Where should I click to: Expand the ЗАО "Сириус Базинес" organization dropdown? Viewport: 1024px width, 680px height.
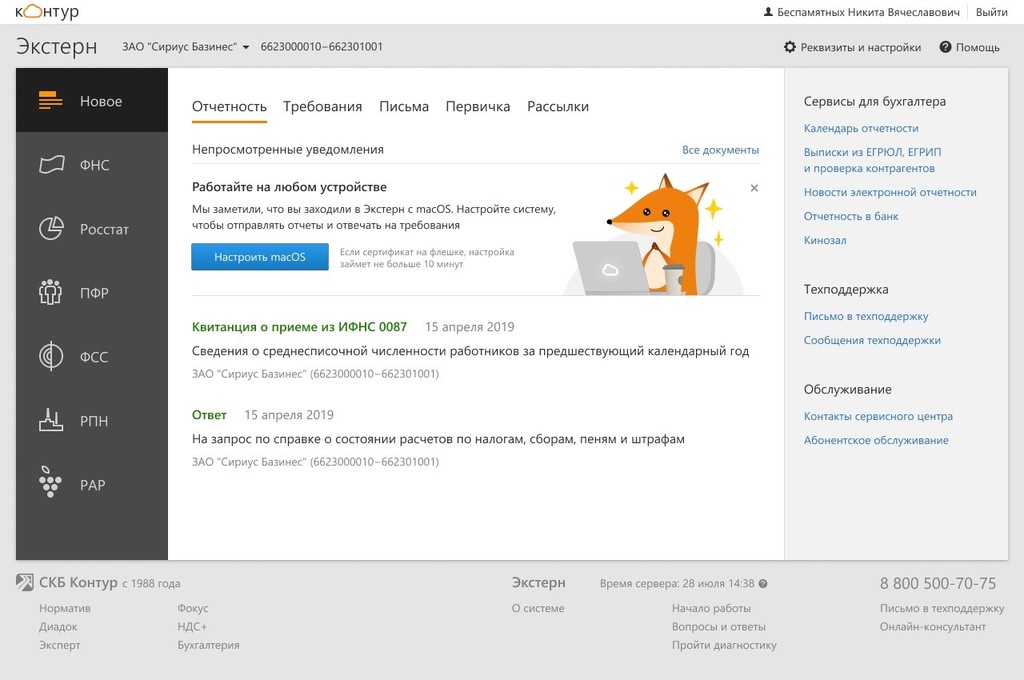pyautogui.click(x=185, y=47)
